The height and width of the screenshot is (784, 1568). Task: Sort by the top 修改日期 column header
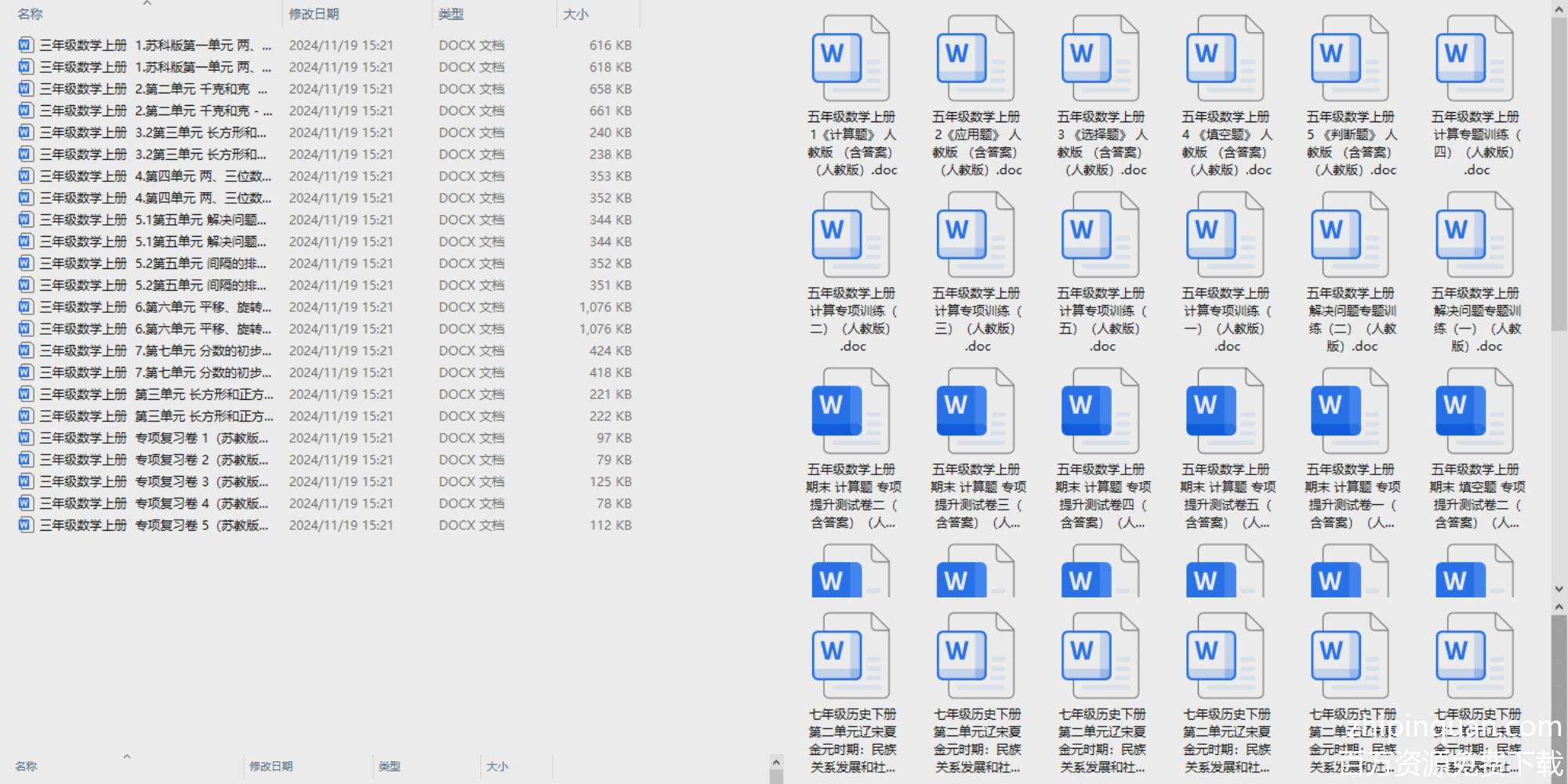point(314,14)
